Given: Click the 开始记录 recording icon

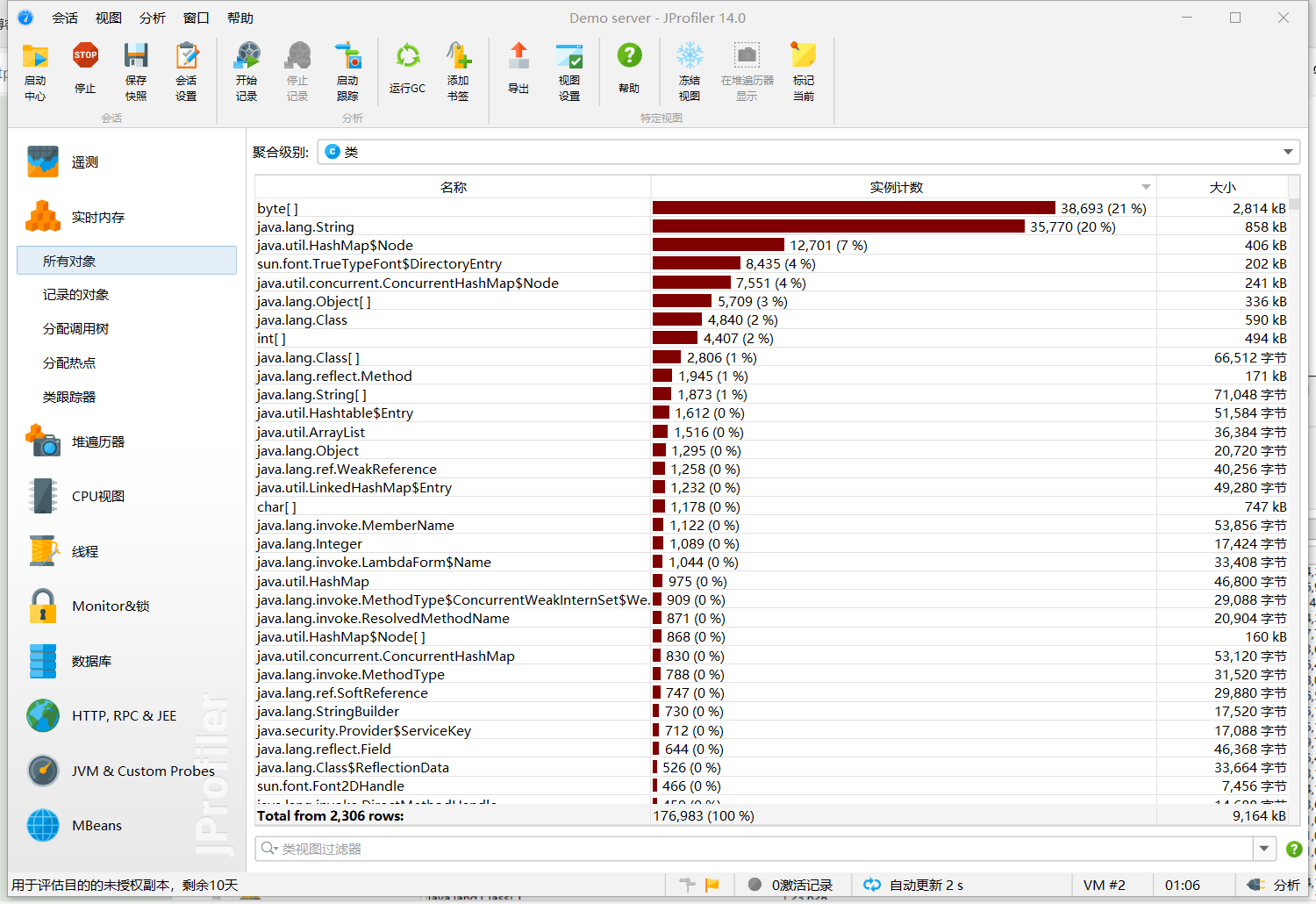Looking at the screenshot, I should click(x=247, y=56).
